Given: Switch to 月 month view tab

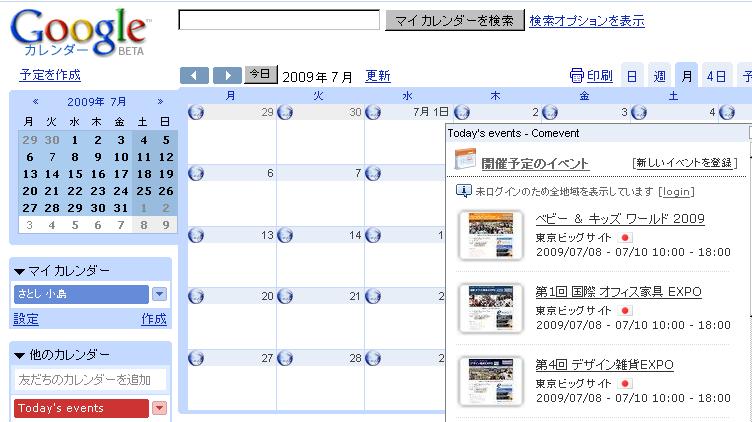Looking at the screenshot, I should coord(687,76).
